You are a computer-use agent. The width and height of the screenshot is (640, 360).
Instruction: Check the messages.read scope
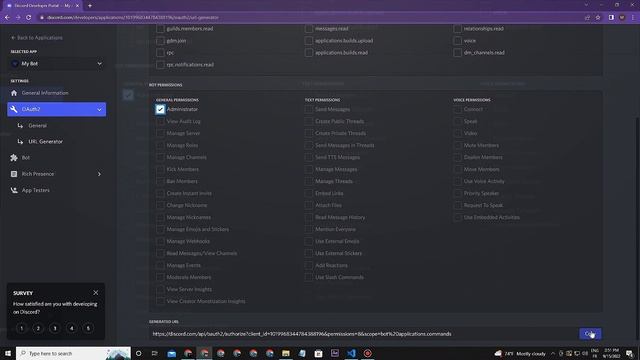[309, 29]
